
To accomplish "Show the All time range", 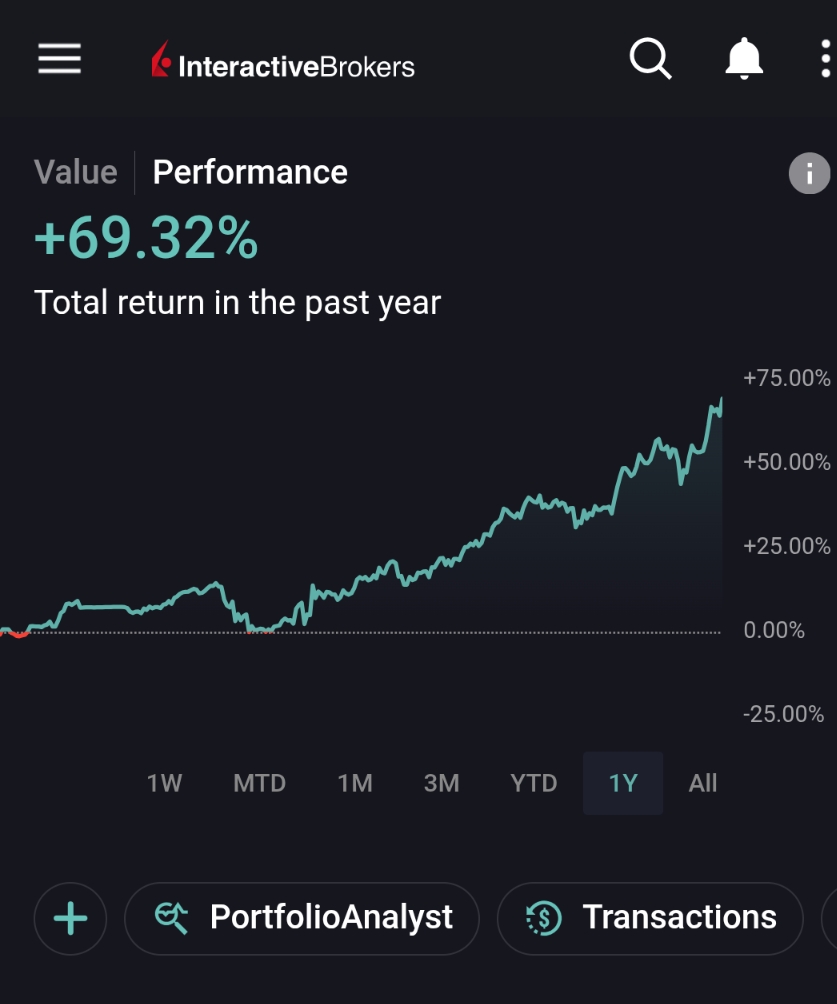I will point(703,783).
